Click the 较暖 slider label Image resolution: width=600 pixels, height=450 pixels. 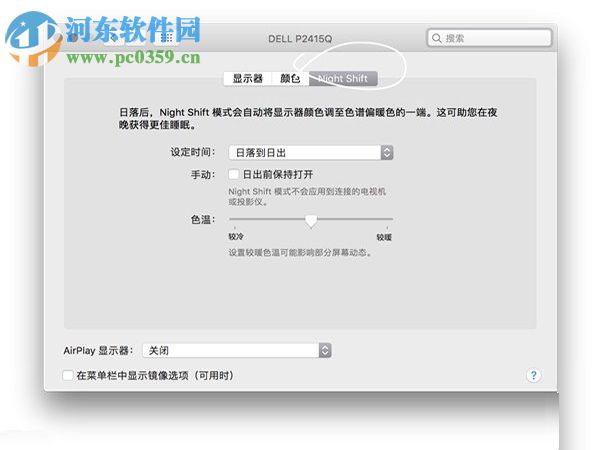(x=384, y=237)
